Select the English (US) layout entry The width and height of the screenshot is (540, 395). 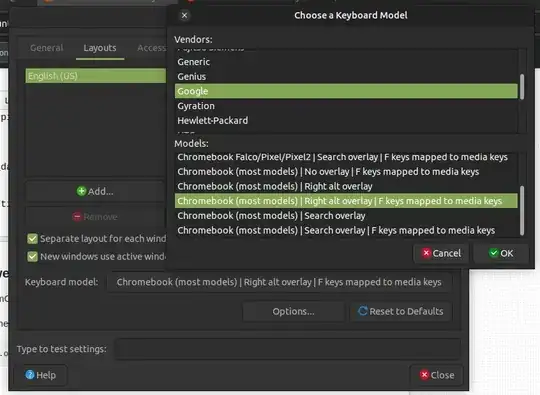tap(95, 76)
